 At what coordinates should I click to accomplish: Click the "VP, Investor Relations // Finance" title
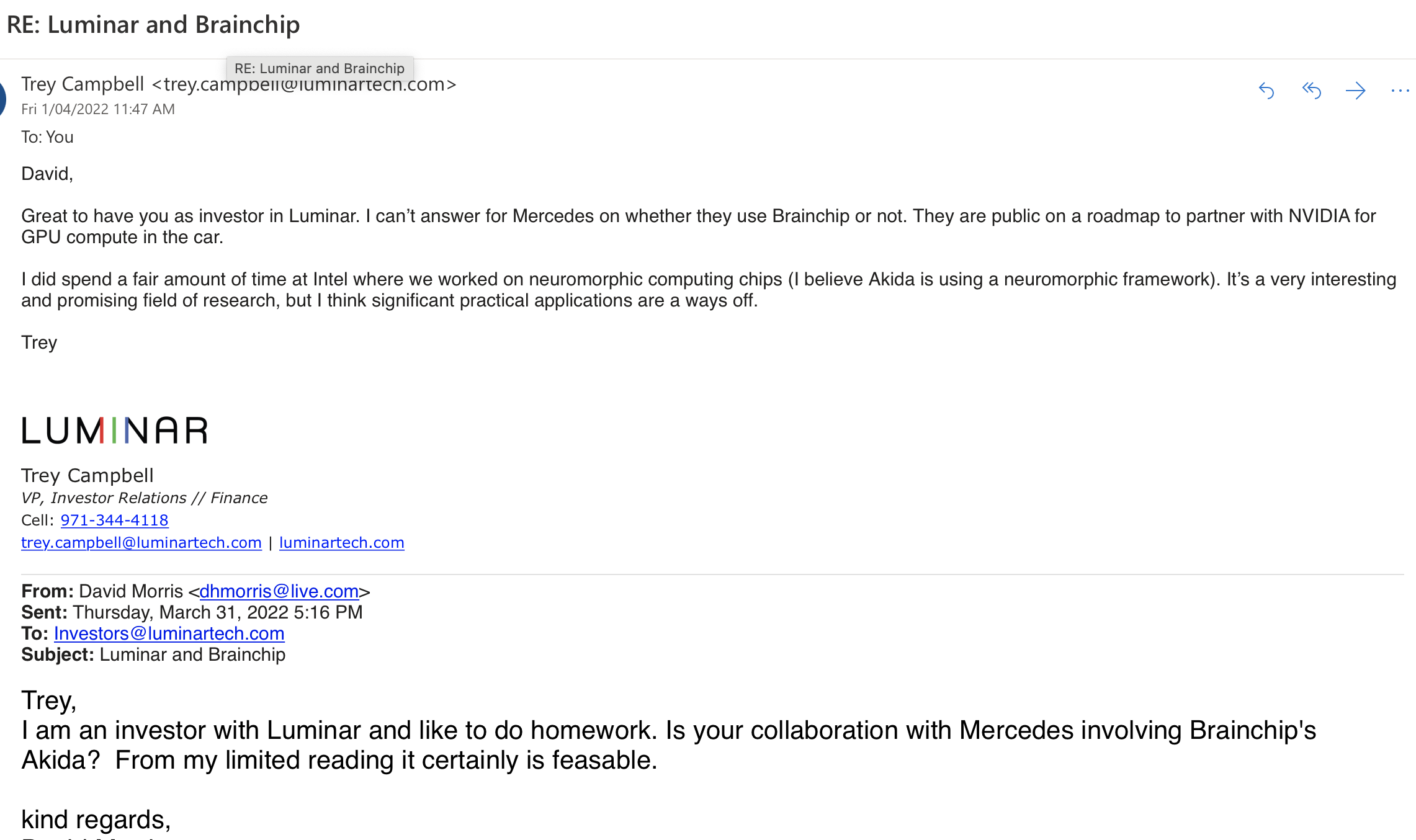144,498
